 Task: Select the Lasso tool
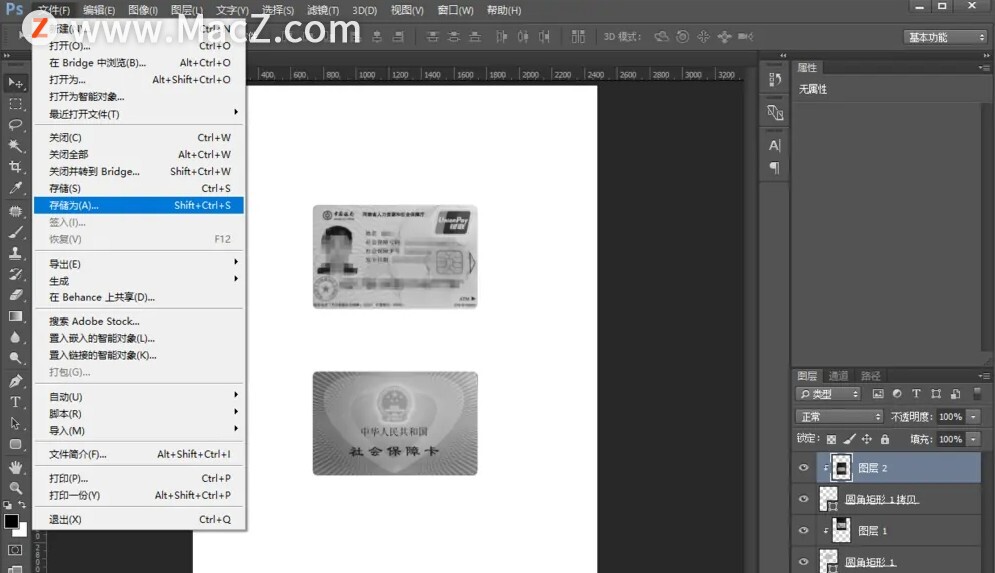15,125
